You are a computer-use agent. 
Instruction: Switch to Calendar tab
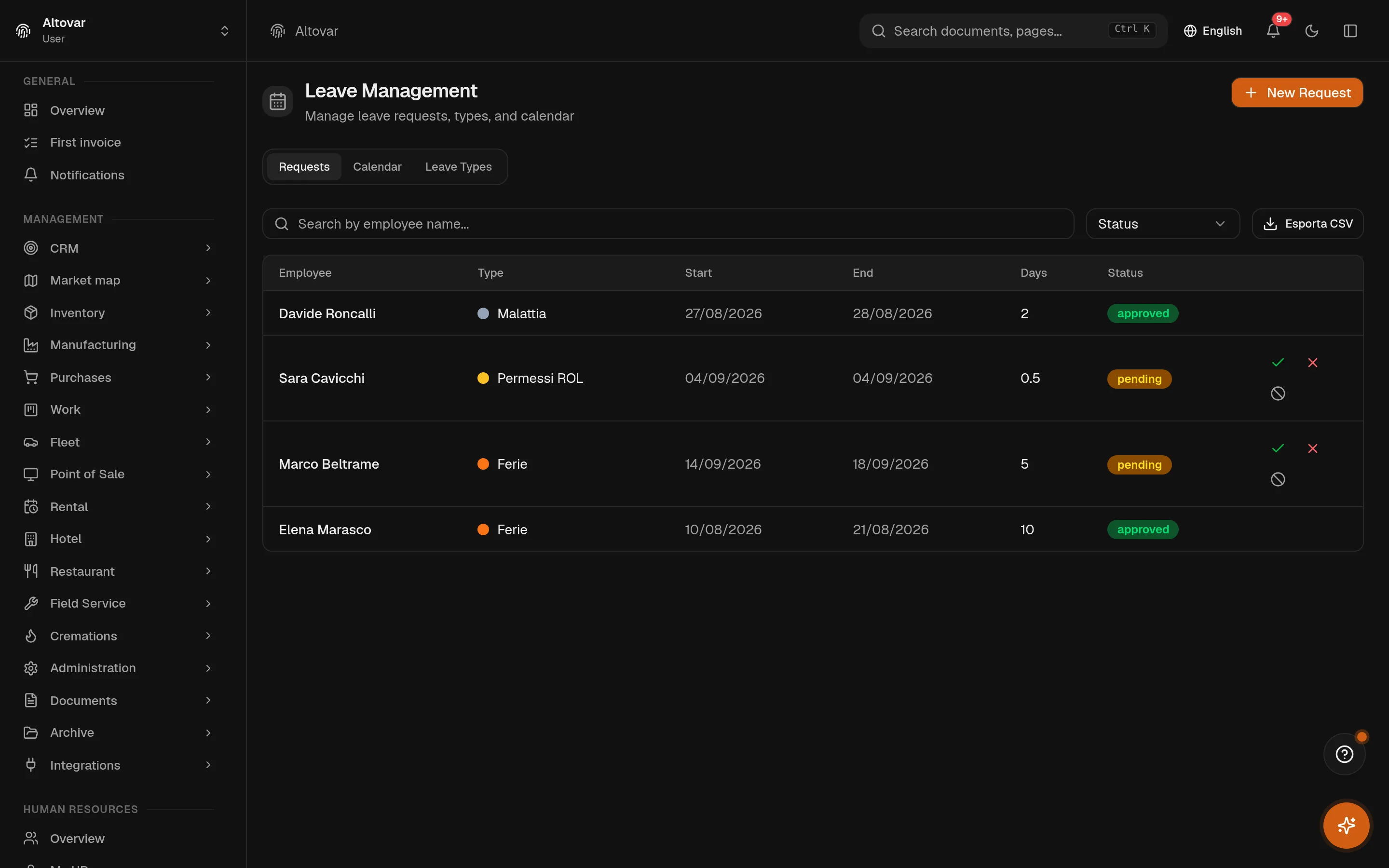377,167
